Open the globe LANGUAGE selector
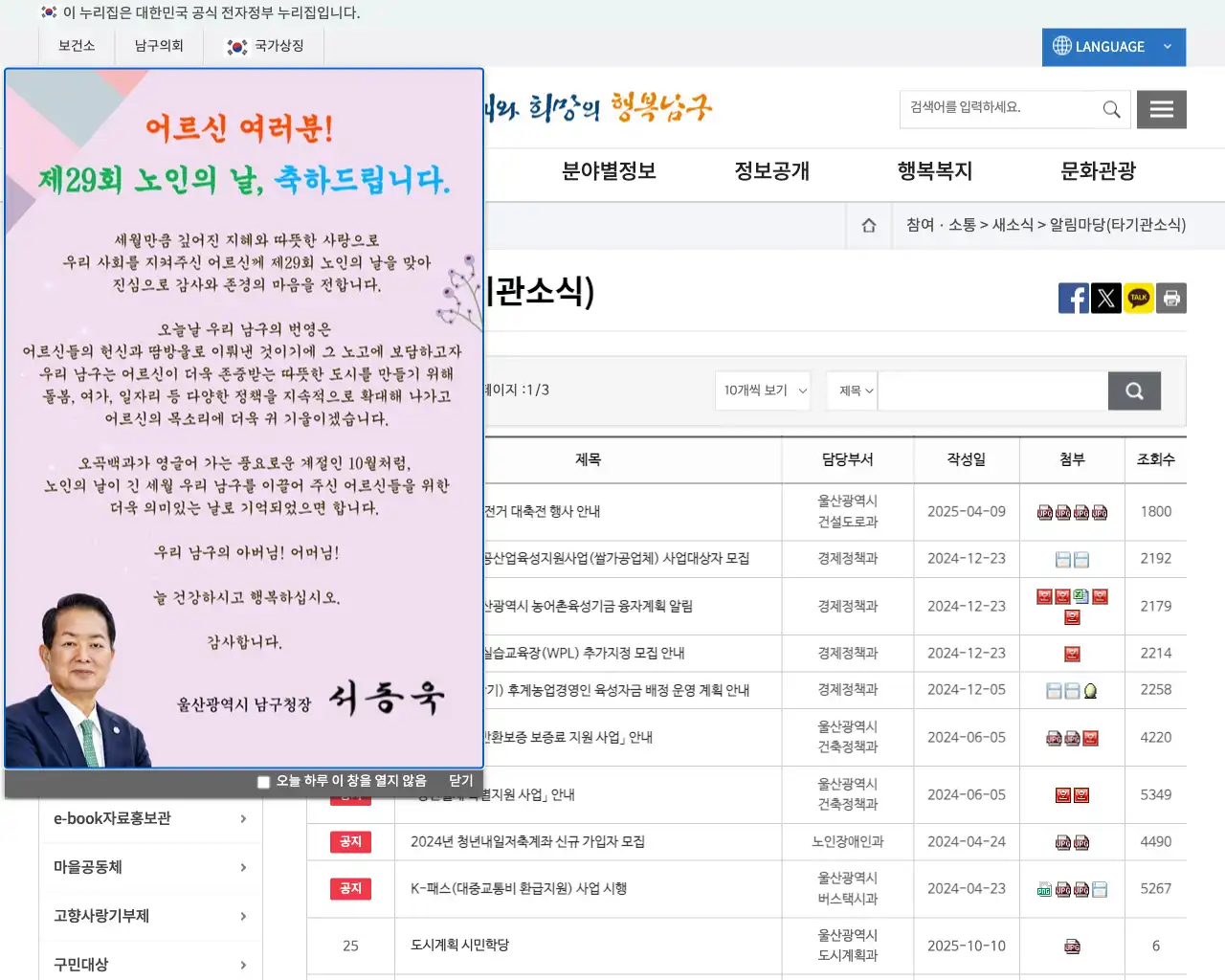The height and width of the screenshot is (980, 1225). [1114, 47]
